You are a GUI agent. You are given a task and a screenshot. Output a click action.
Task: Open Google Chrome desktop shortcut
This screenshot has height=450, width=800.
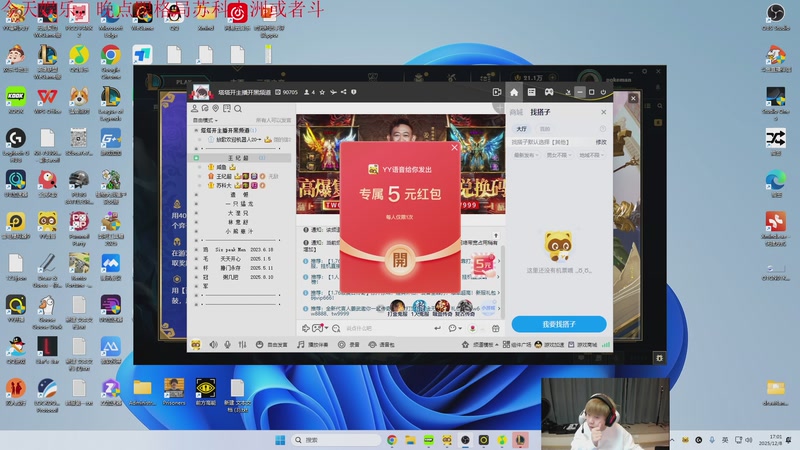(x=111, y=62)
